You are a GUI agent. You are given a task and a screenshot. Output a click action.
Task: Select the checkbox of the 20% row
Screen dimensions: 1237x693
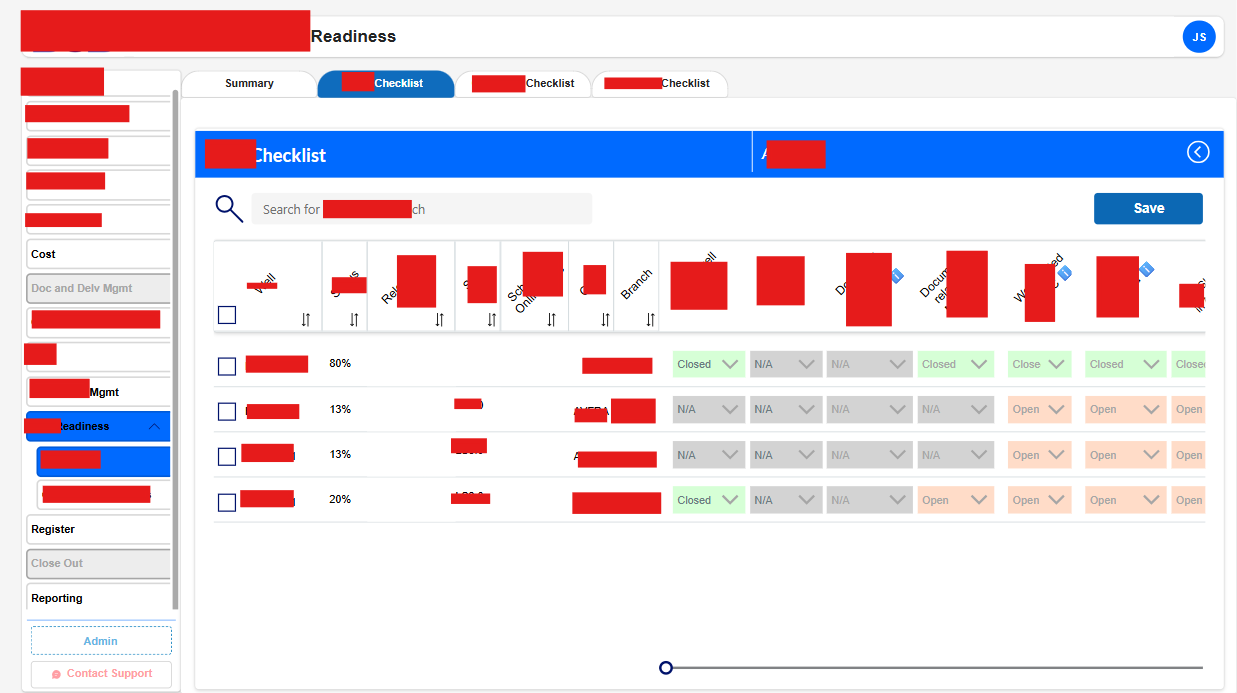click(227, 502)
